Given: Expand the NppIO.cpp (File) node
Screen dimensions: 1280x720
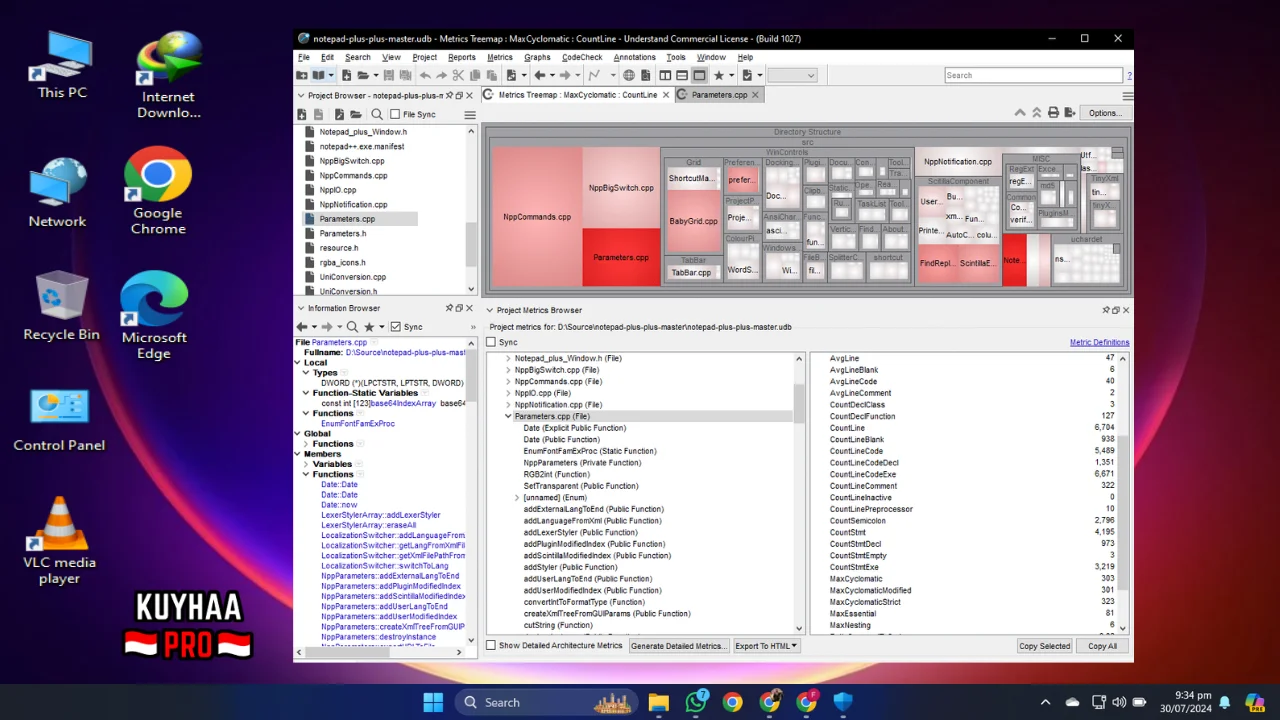Looking at the screenshot, I should pos(508,393).
